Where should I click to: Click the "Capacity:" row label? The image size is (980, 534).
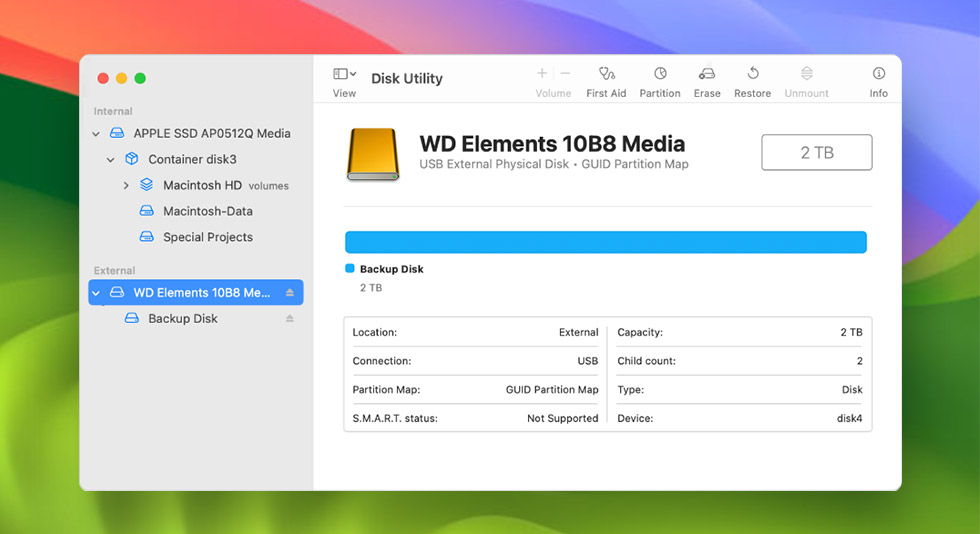point(640,332)
